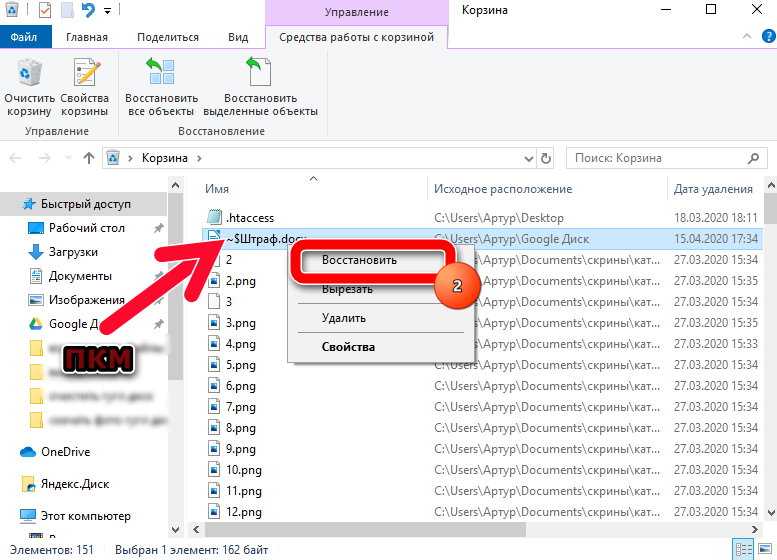Go up one folder level arrow
Screen dimensions: 777x560
pos(89,158)
